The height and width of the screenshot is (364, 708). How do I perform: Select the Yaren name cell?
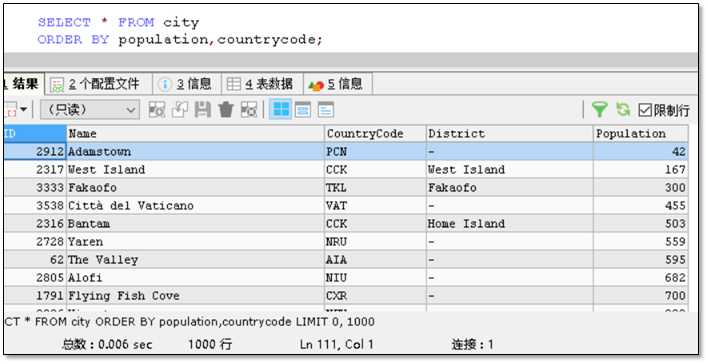coord(195,242)
